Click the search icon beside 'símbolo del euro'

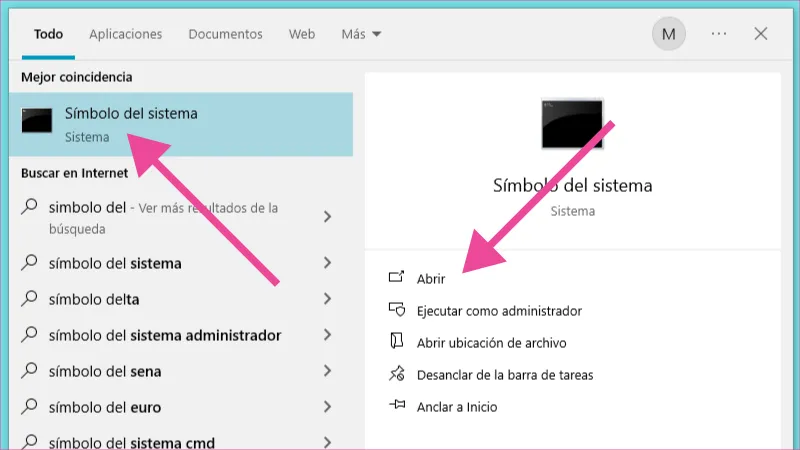pyautogui.click(x=29, y=406)
